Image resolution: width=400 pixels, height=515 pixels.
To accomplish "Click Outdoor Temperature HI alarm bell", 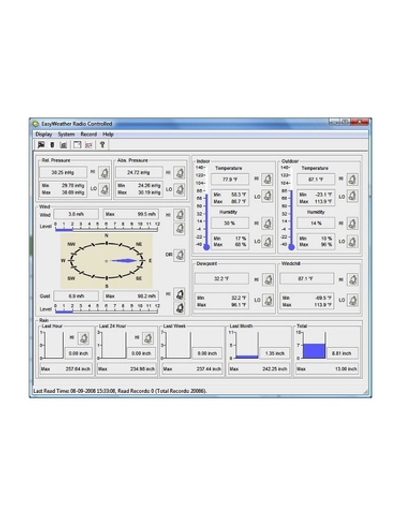I will tap(352, 179).
